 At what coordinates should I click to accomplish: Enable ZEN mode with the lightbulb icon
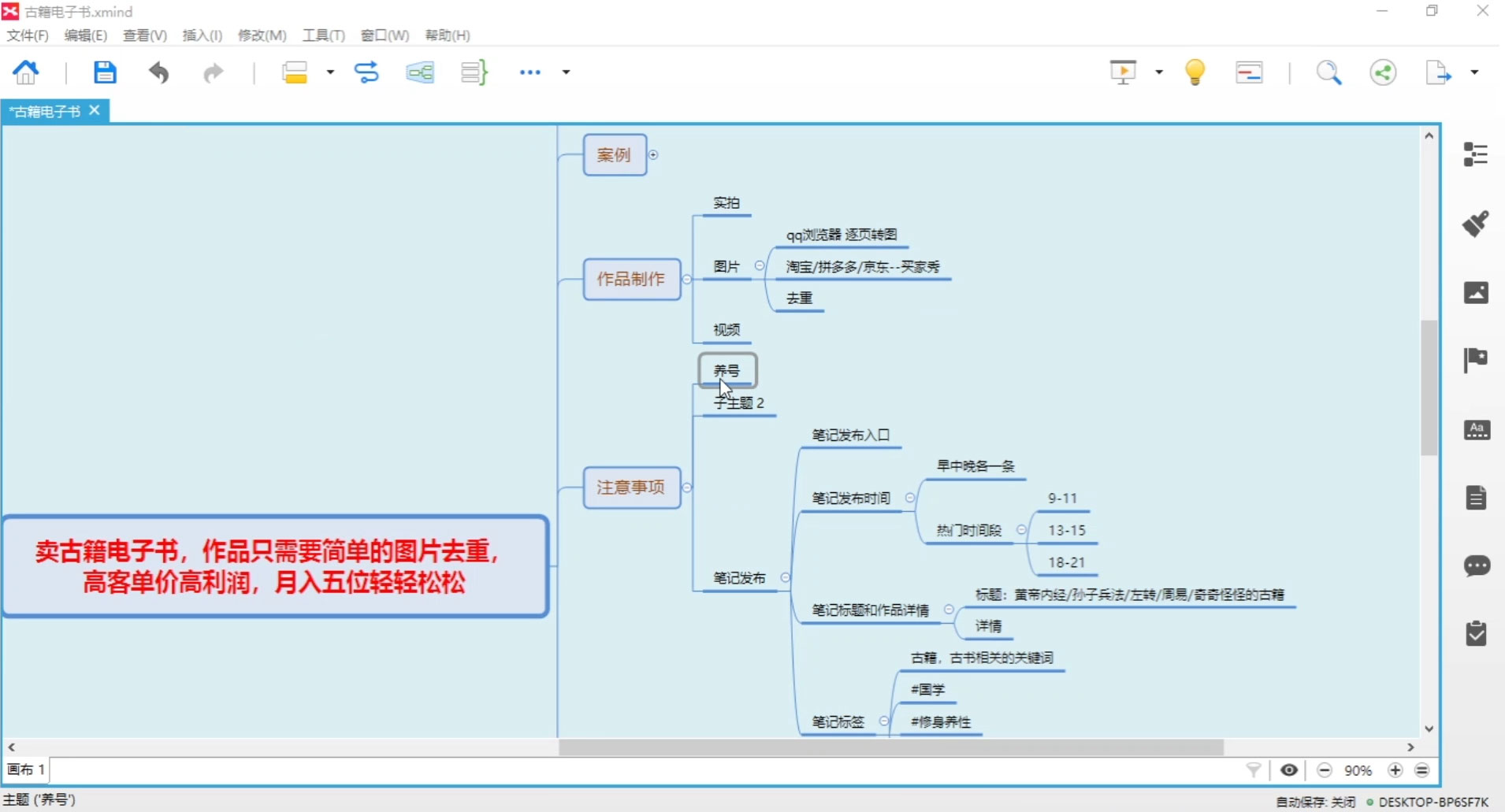coord(1195,72)
